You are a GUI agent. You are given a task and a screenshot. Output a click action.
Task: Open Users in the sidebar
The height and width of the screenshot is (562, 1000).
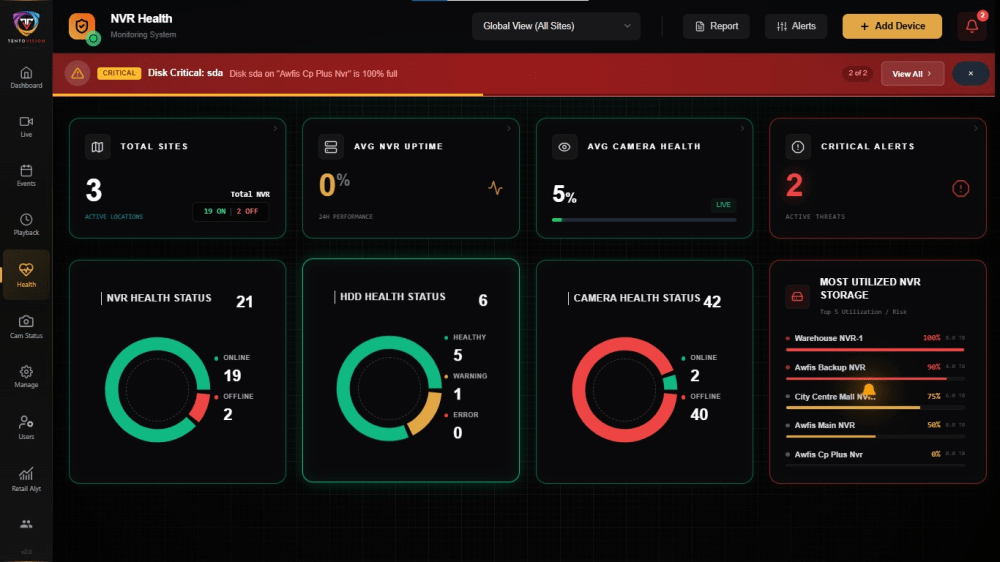tap(26, 427)
